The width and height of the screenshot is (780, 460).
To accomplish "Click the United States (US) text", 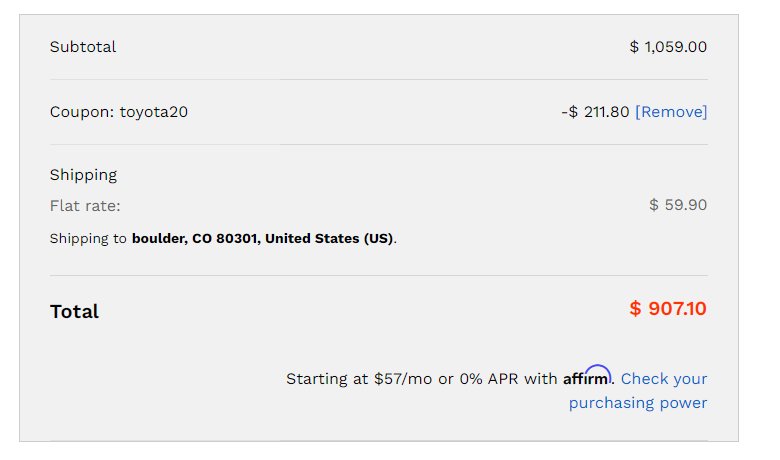I will click(329, 239).
